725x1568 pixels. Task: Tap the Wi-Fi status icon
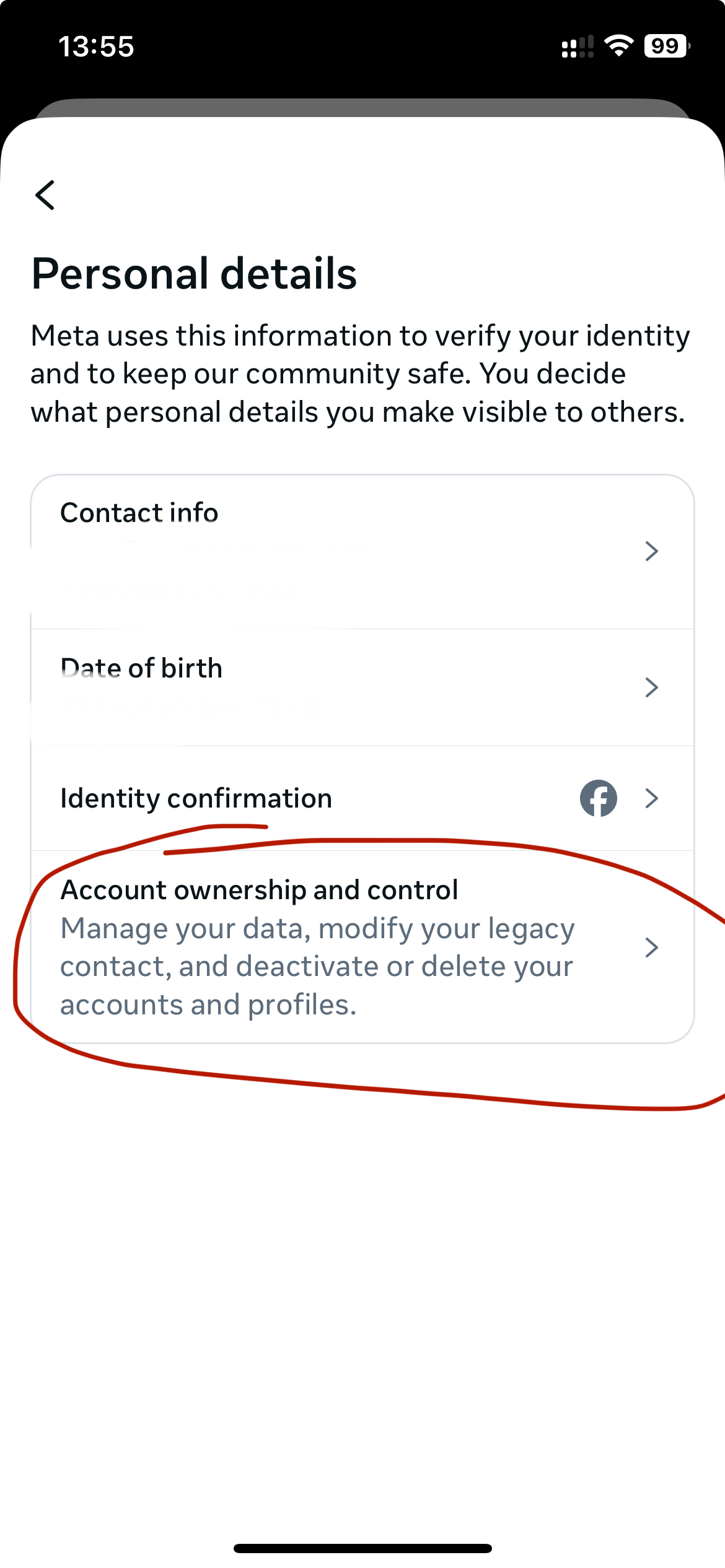coord(618,46)
